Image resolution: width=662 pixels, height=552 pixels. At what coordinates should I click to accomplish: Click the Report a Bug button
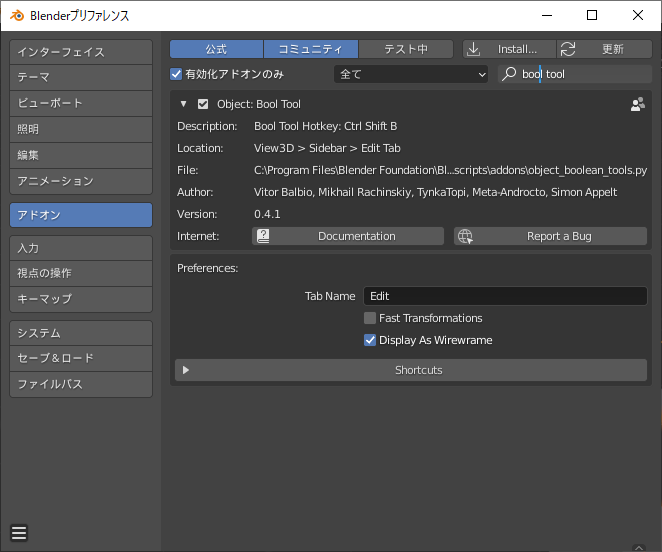(550, 236)
